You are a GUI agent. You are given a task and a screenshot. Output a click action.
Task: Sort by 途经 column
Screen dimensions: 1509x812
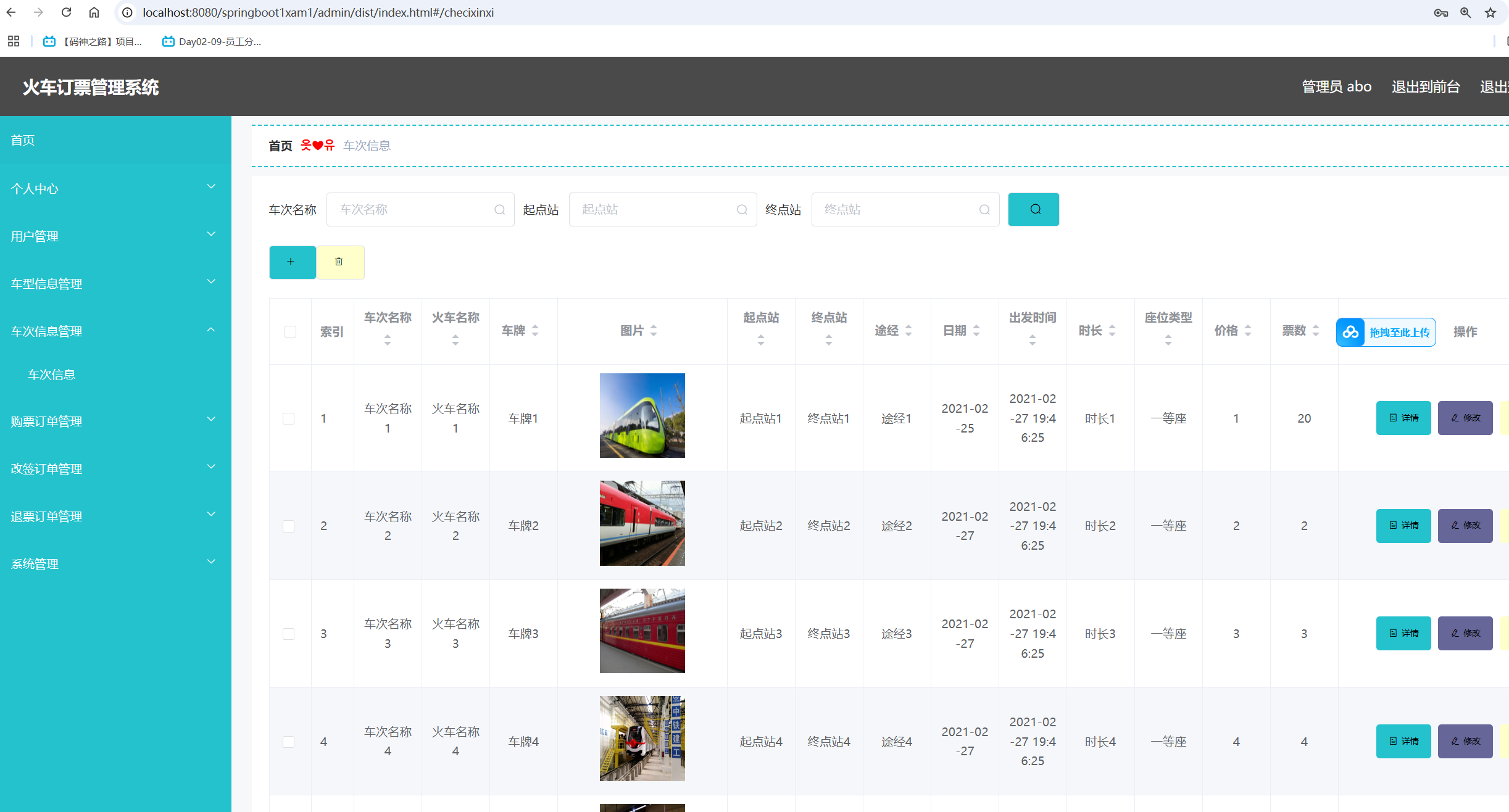(x=908, y=331)
